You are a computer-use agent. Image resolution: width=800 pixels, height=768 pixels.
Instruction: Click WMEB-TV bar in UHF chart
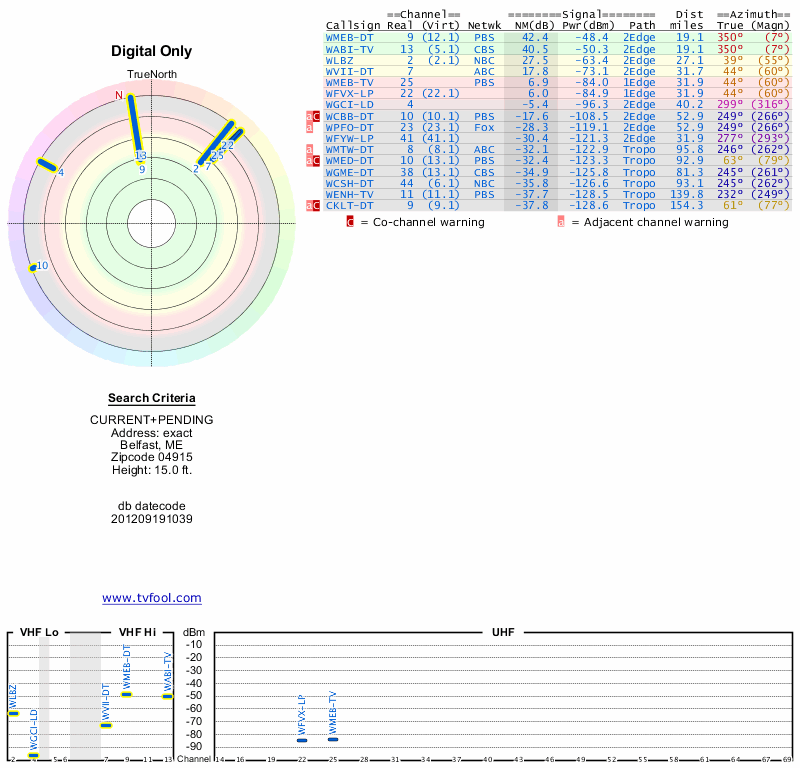(x=333, y=739)
